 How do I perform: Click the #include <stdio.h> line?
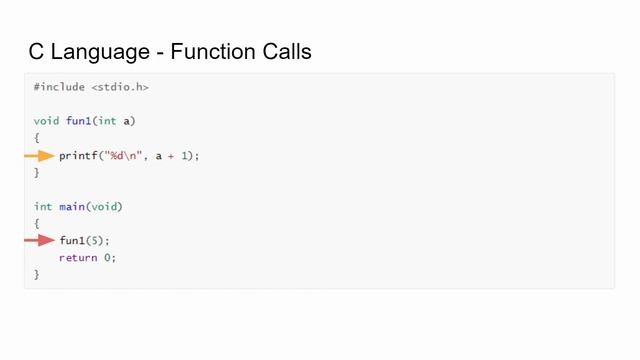(91, 87)
